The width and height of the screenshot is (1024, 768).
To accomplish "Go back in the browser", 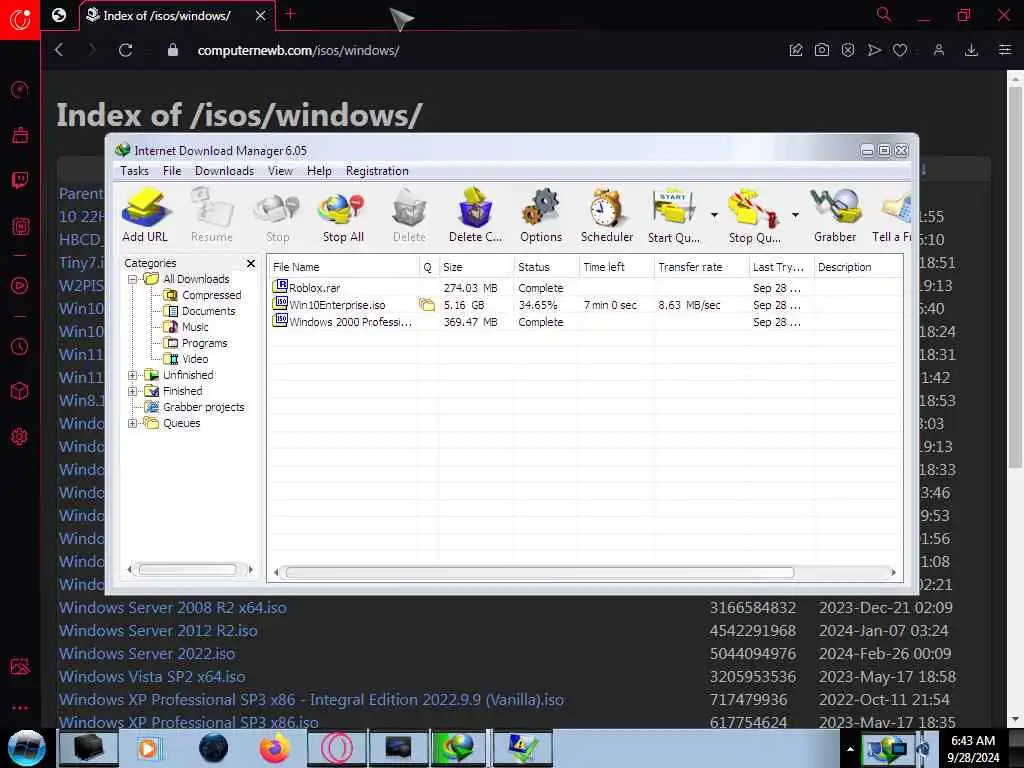I will click(59, 50).
